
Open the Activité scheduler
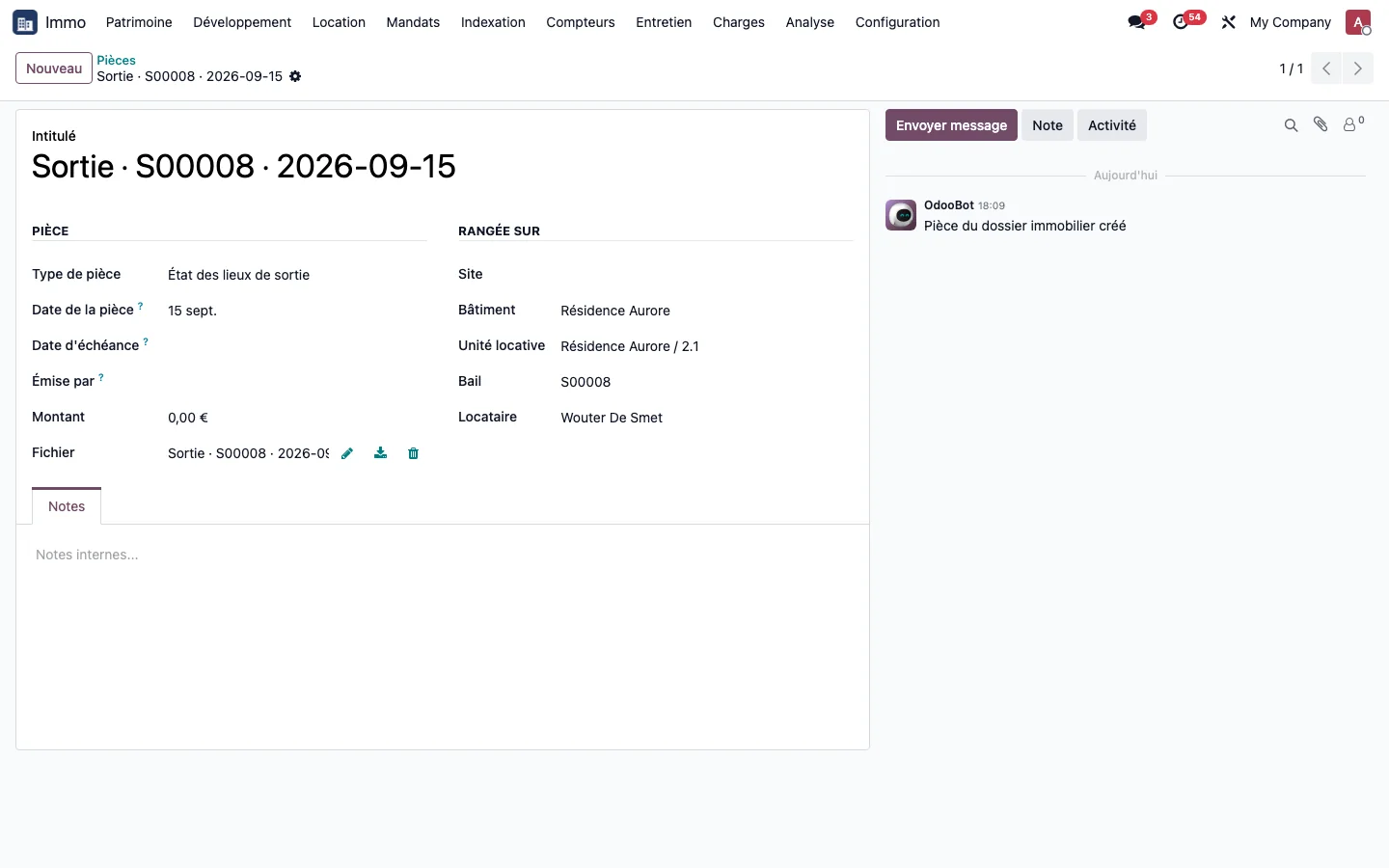tap(1112, 125)
